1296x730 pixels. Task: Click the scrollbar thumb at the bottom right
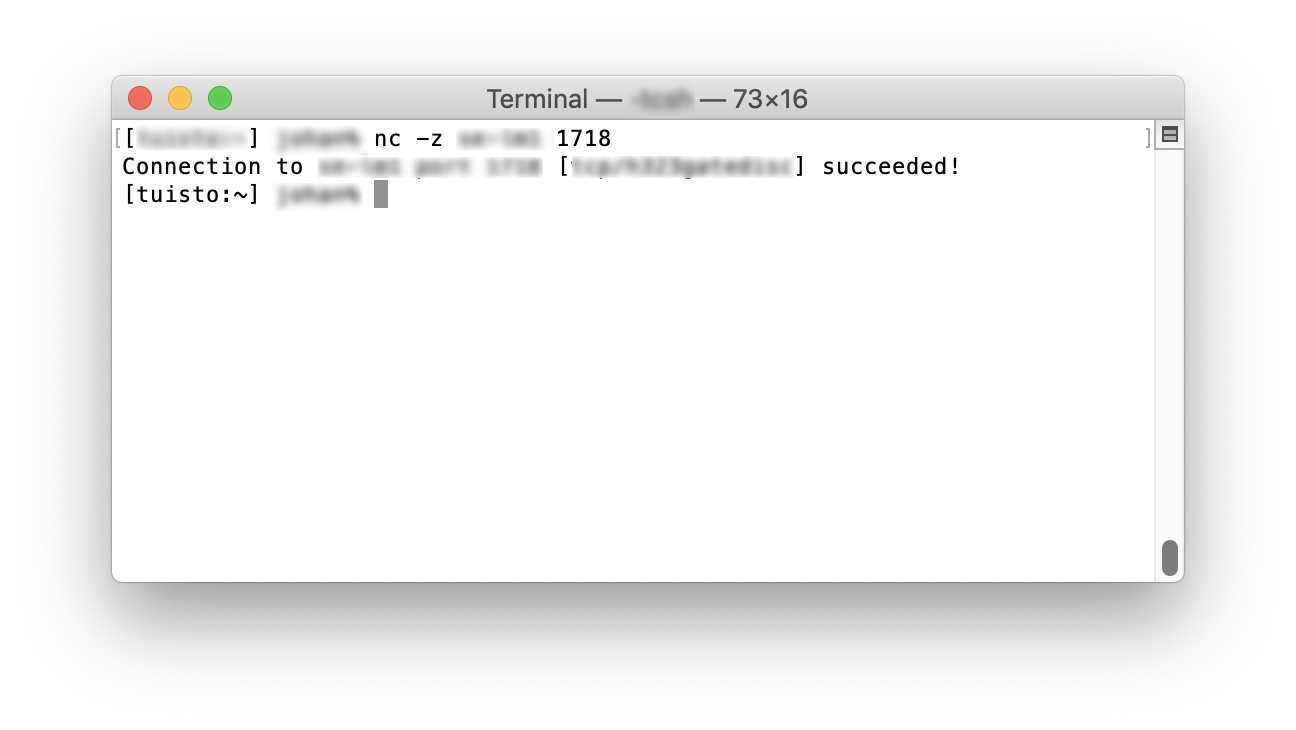1169,558
